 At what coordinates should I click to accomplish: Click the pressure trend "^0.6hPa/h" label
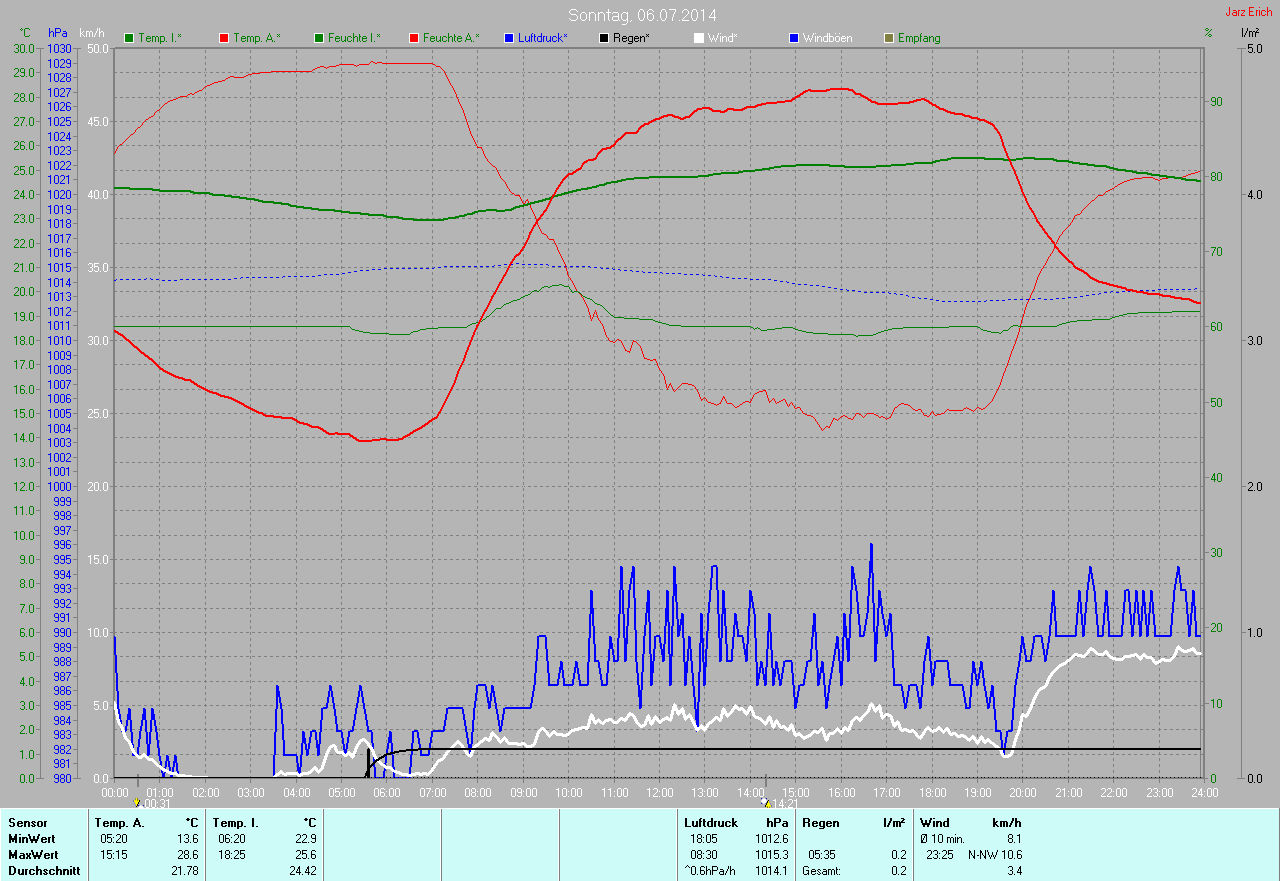pyautogui.click(x=710, y=871)
